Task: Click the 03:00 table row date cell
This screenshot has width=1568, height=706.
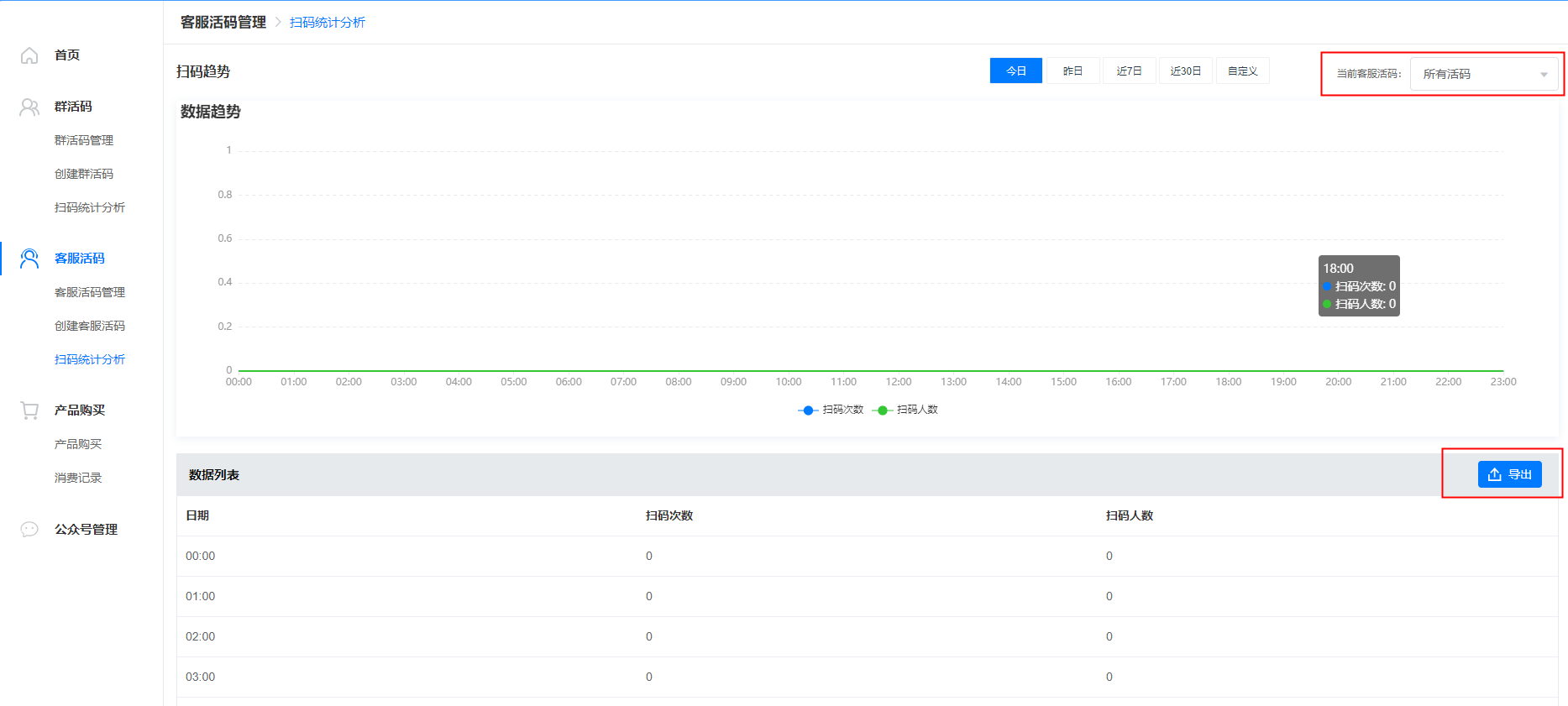Action: coord(200,677)
